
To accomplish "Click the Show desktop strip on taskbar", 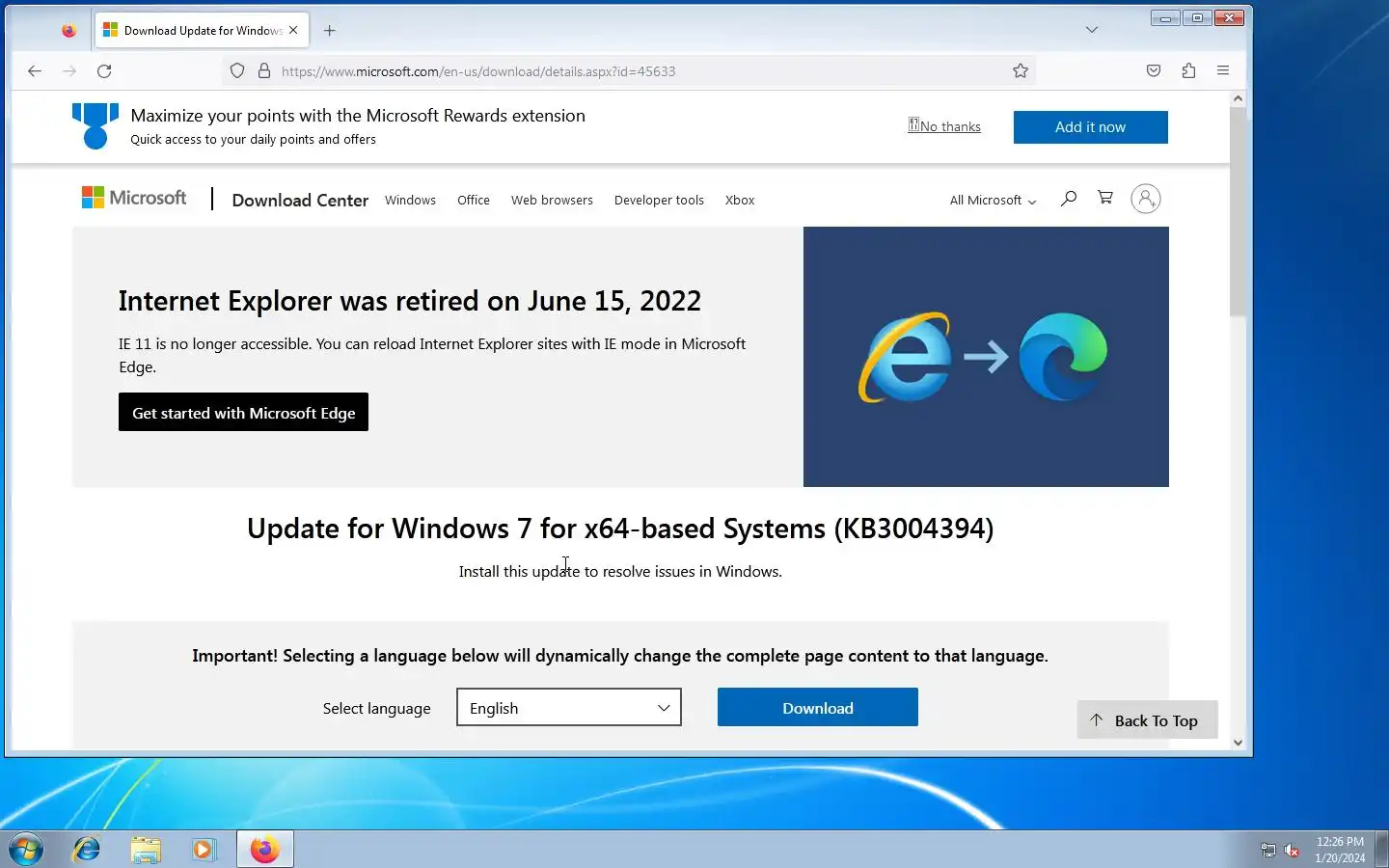I will coord(1381,850).
